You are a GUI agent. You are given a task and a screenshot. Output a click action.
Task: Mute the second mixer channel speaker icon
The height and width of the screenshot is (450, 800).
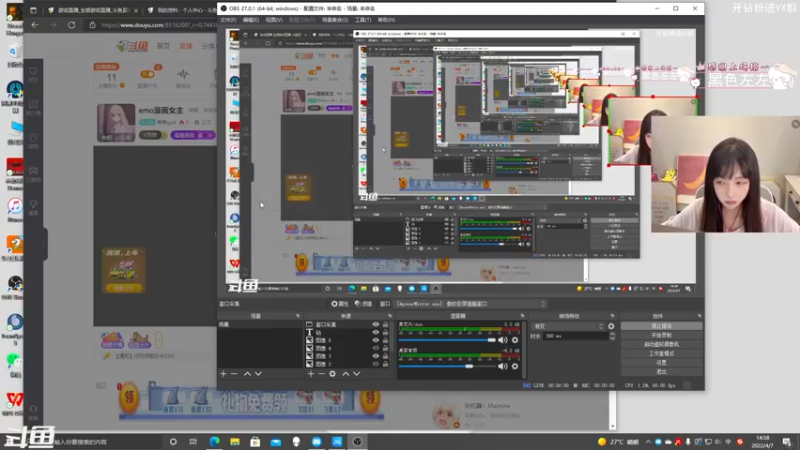pyautogui.click(x=503, y=366)
